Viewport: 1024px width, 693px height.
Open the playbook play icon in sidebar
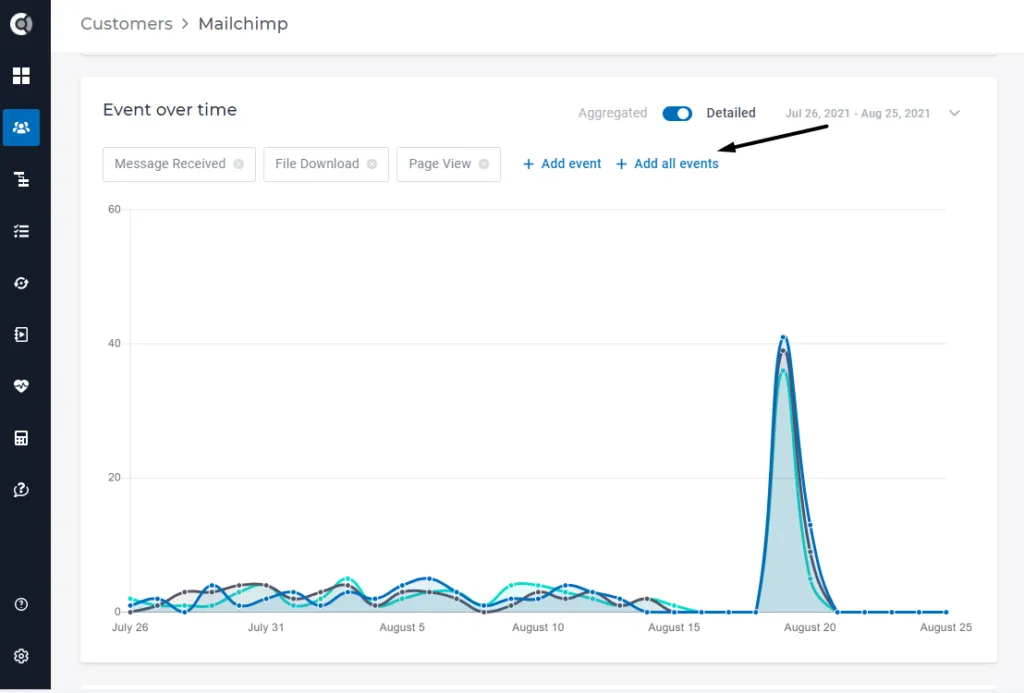[21, 334]
